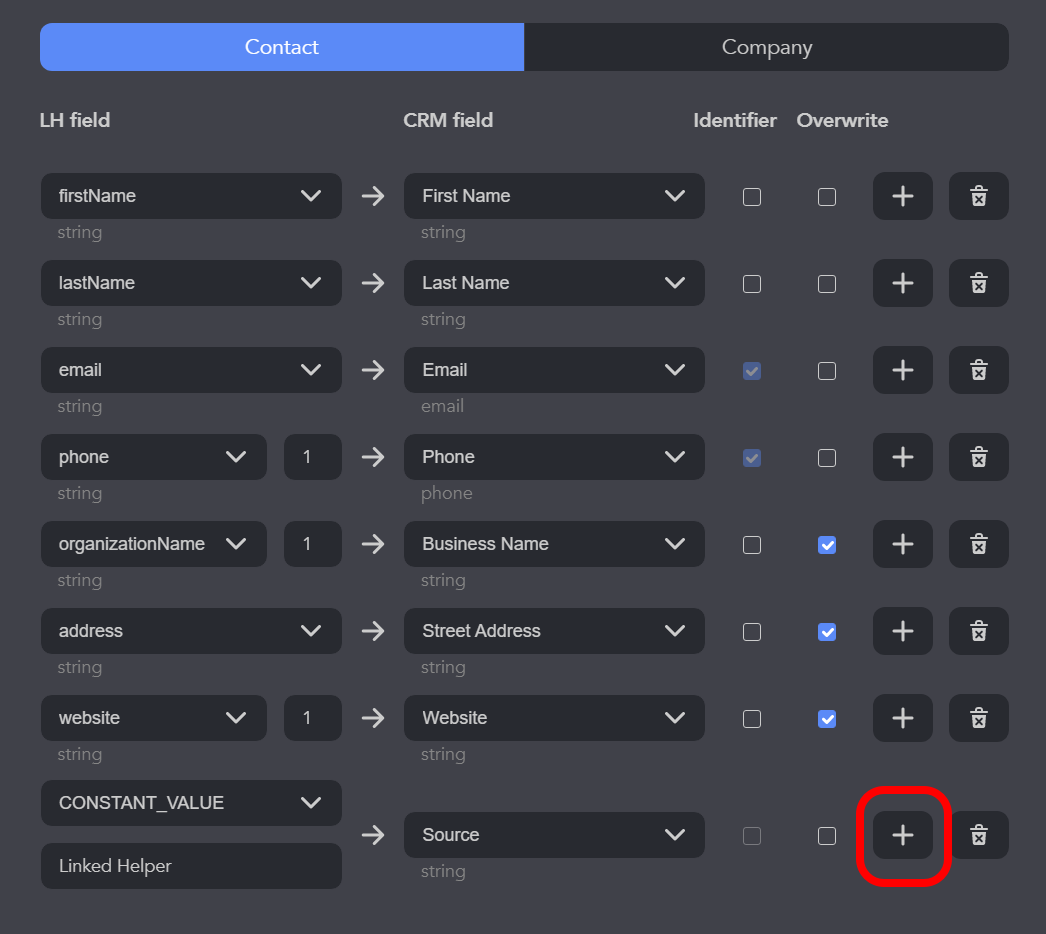Toggle Overwrite checkbox for Source
Viewport: 1046px width, 934px height.
coord(827,836)
